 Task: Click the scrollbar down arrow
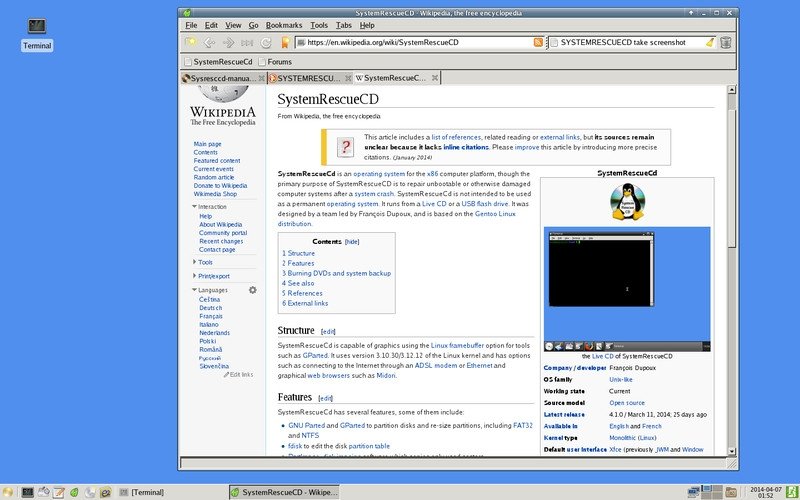point(732,451)
